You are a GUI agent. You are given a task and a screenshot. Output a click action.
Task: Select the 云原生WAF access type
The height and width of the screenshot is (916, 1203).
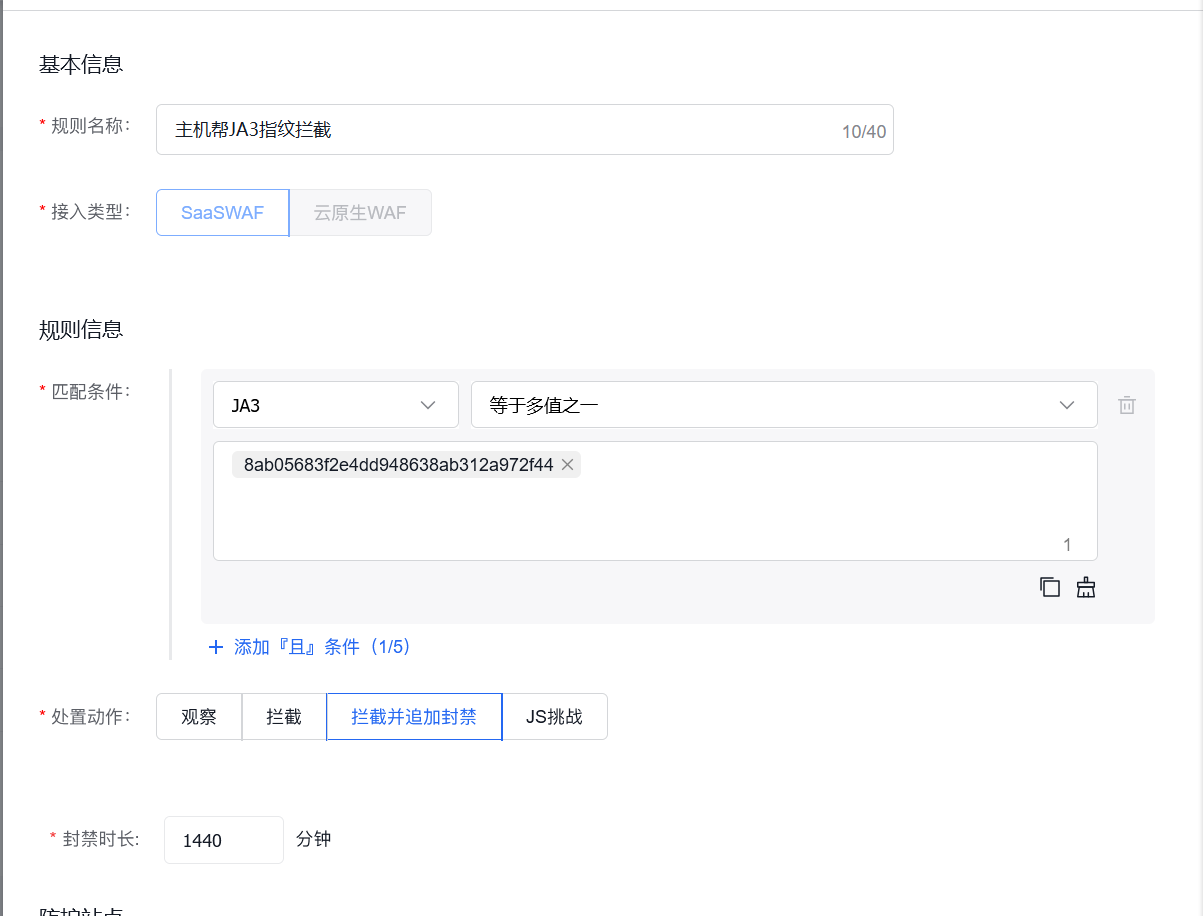point(360,212)
